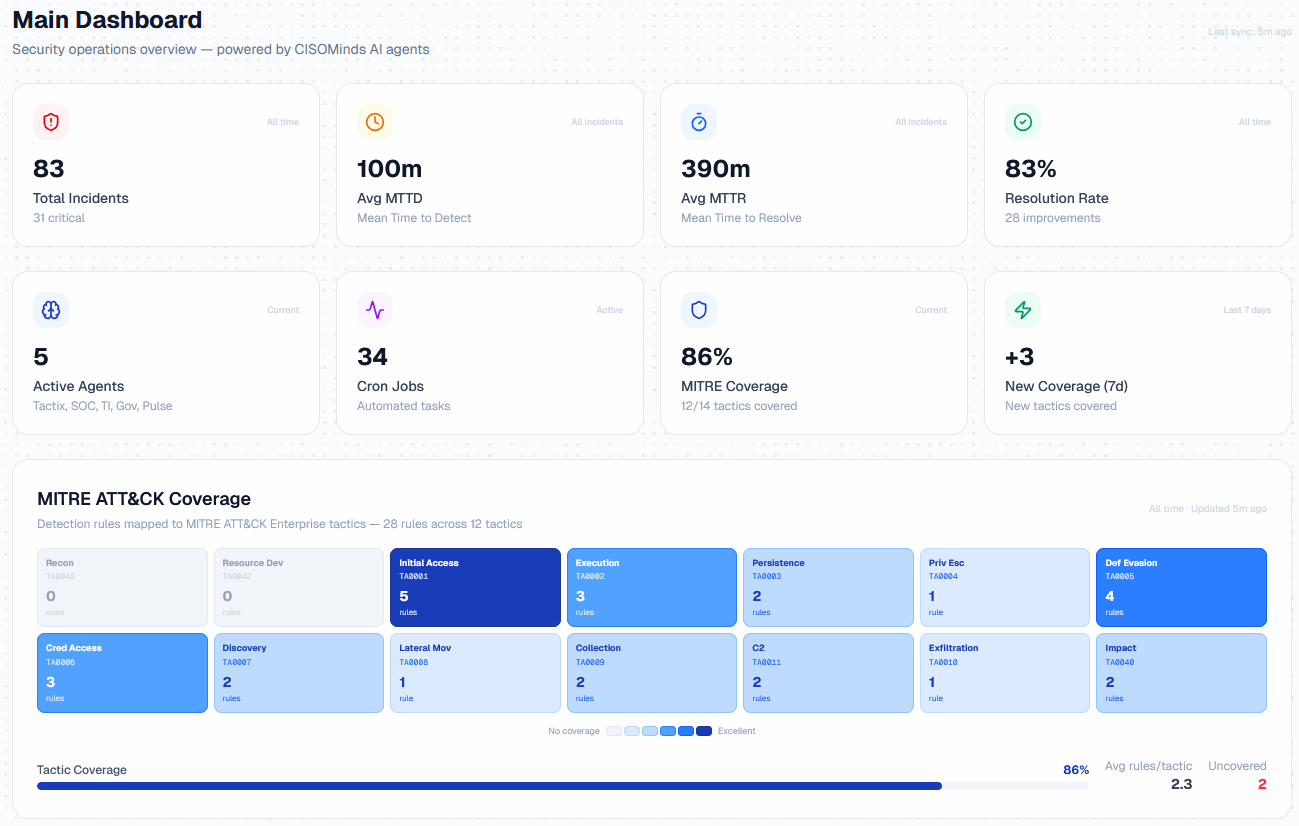Open the Exfiltration tactic tile
The image size is (1299, 826).
pyautogui.click(x=1004, y=672)
